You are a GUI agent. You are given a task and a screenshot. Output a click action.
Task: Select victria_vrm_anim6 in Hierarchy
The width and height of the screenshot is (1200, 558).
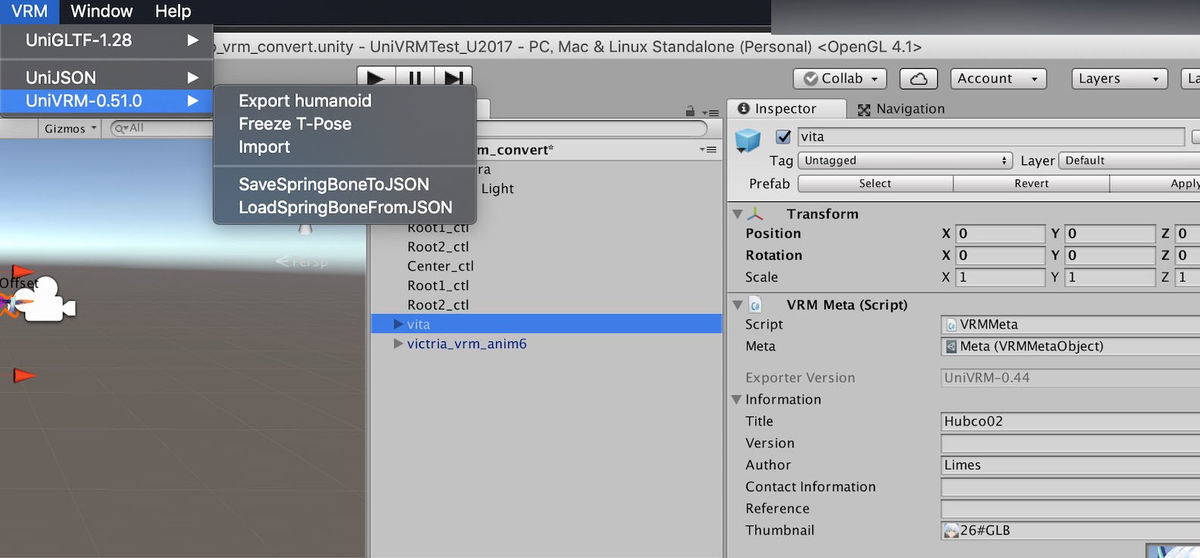point(466,344)
